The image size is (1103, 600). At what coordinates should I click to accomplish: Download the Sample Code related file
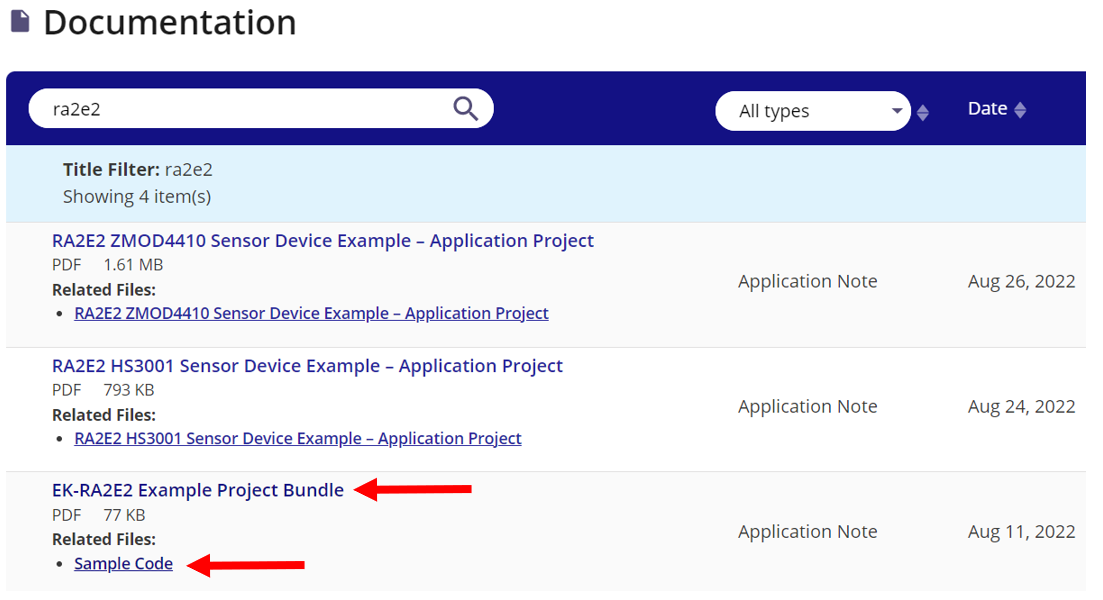(x=123, y=564)
